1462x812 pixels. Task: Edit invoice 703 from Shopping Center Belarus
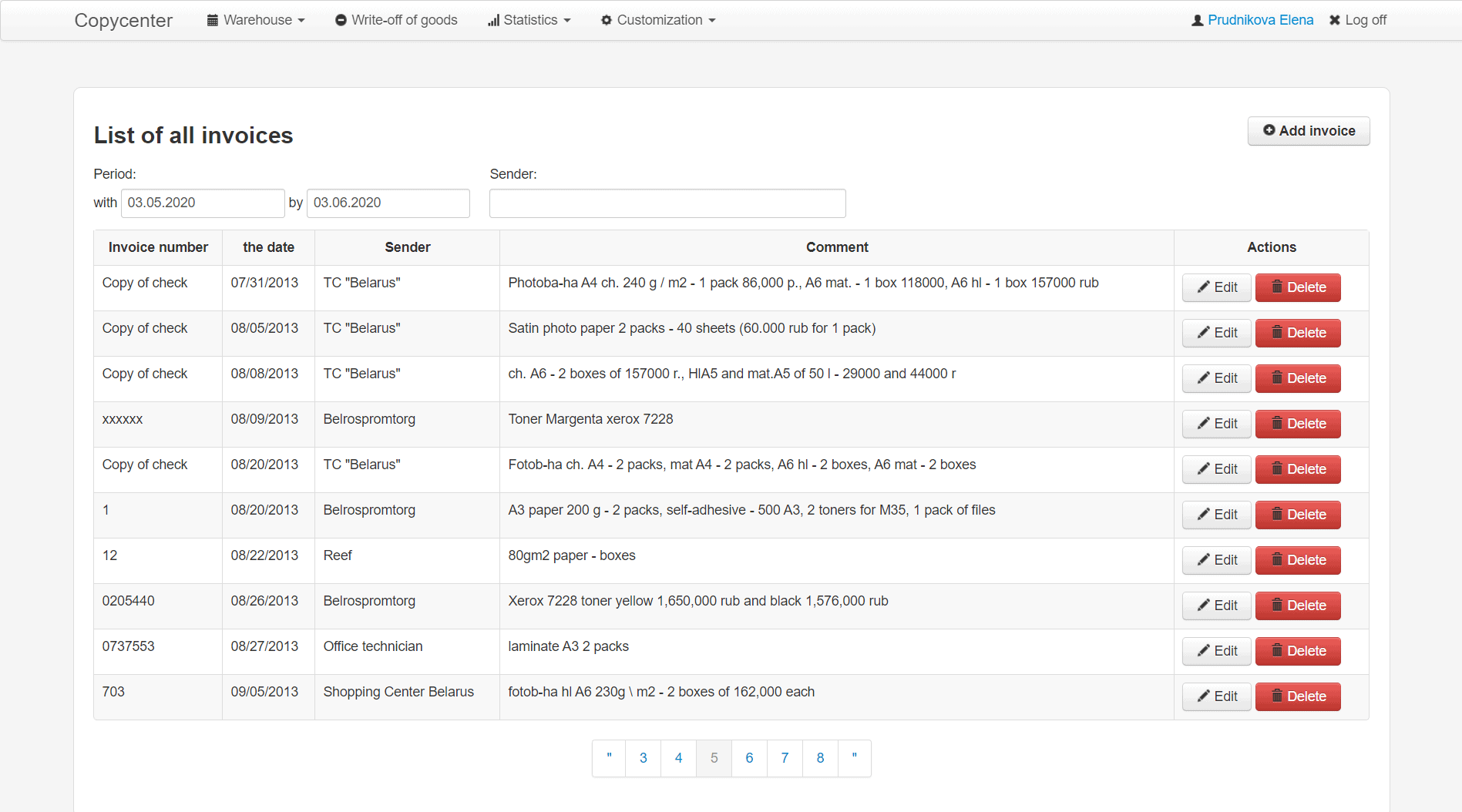pos(1217,697)
